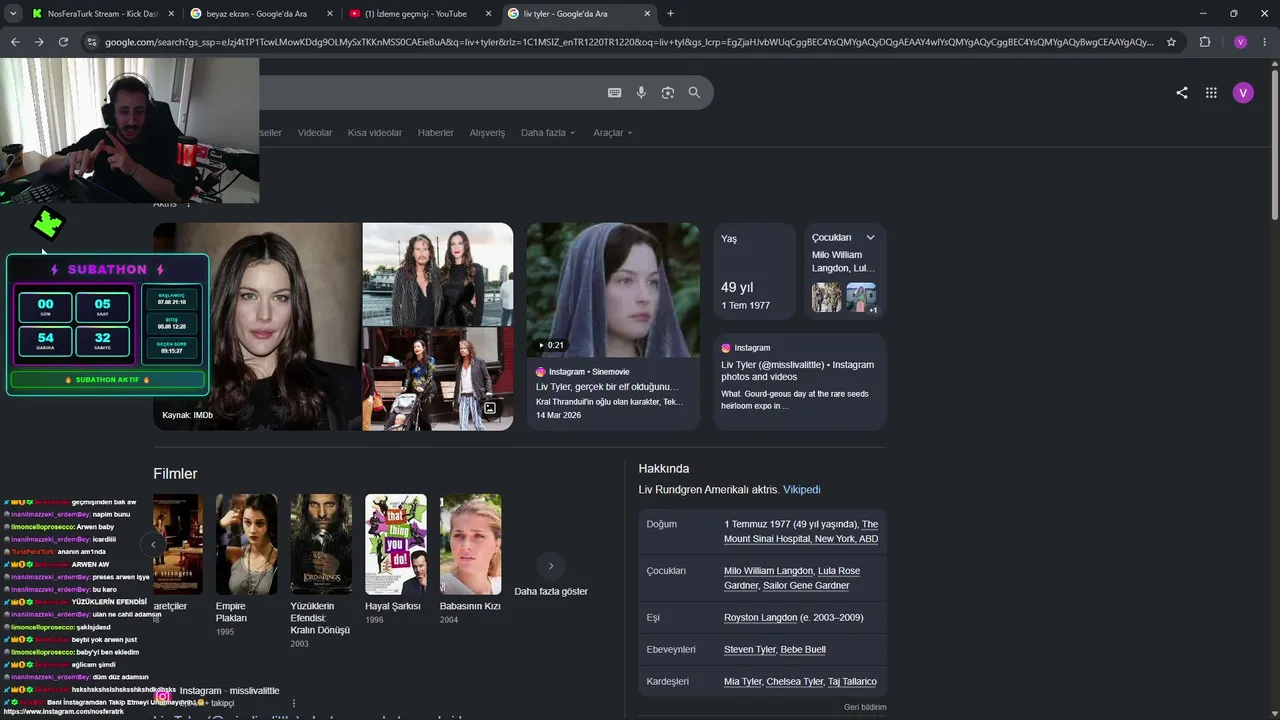Image resolution: width=1280 pixels, height=720 pixels.
Task: Start voice search with microphone icon
Action: [x=641, y=93]
